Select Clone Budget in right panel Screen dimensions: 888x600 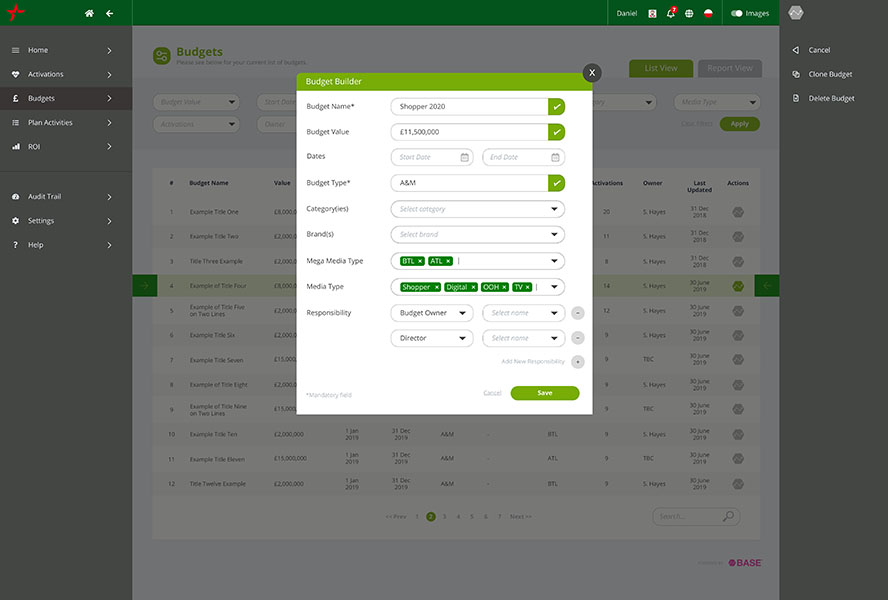click(x=830, y=74)
